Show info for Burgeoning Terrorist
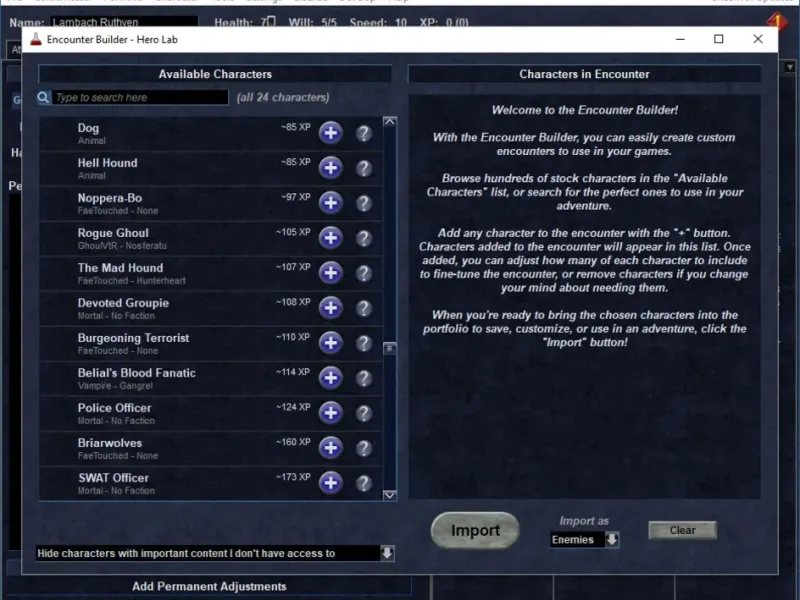Screen dimensions: 800x600 coord(364,343)
